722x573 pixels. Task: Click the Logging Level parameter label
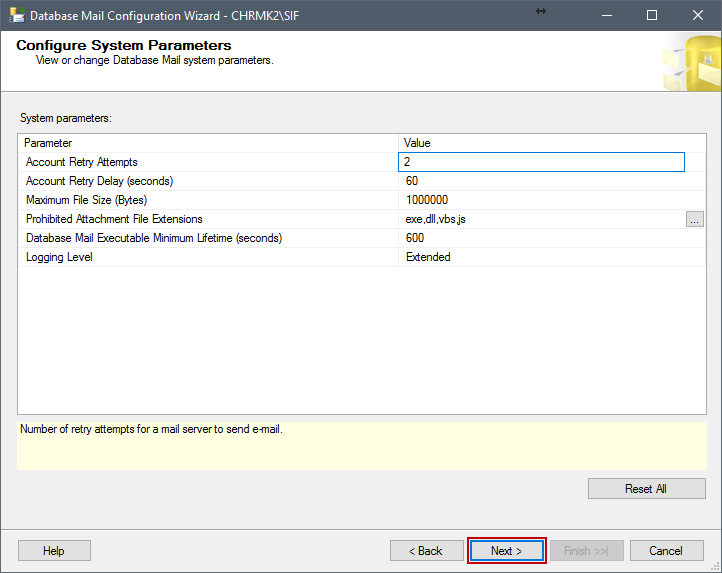click(59, 257)
